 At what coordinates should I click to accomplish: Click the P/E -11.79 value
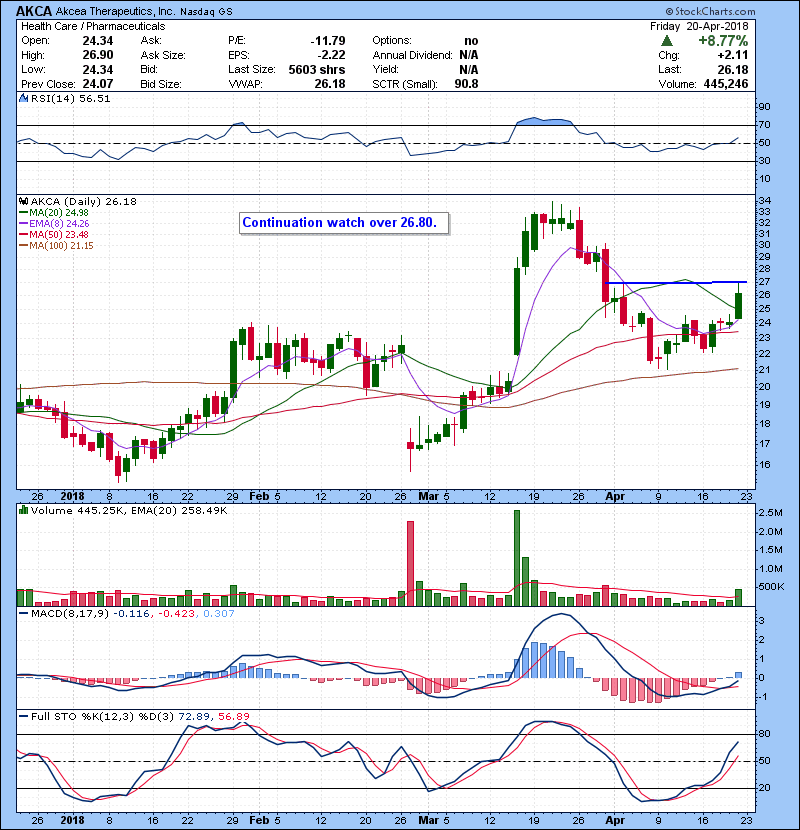[x=328, y=41]
